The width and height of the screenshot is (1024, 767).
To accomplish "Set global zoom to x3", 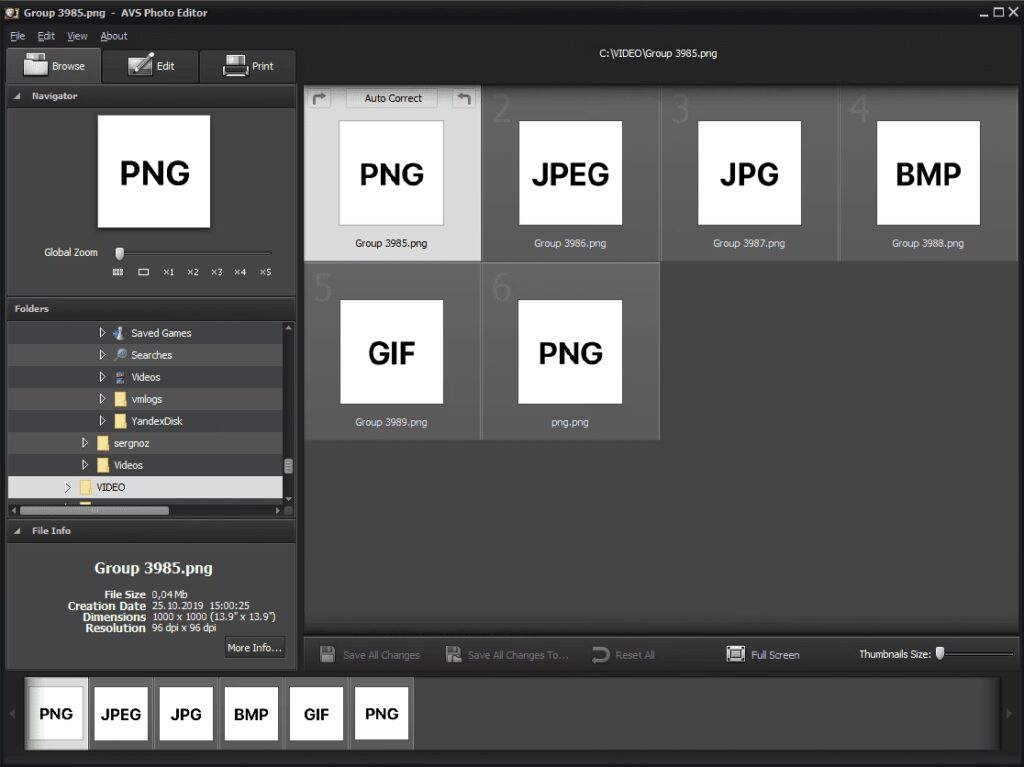I will (x=216, y=272).
